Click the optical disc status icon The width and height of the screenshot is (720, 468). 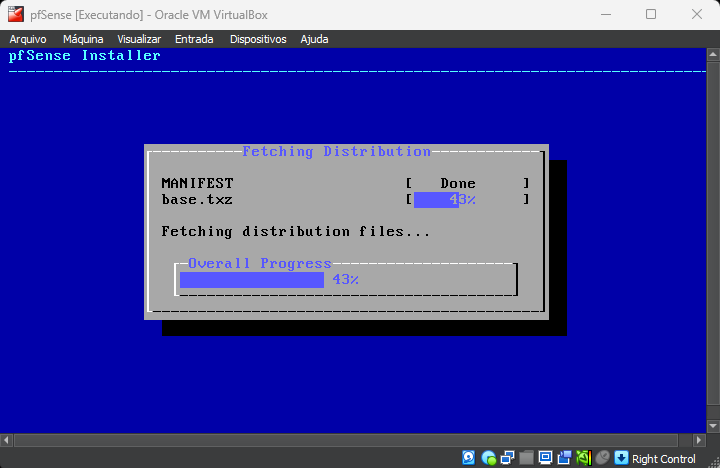tap(488, 457)
